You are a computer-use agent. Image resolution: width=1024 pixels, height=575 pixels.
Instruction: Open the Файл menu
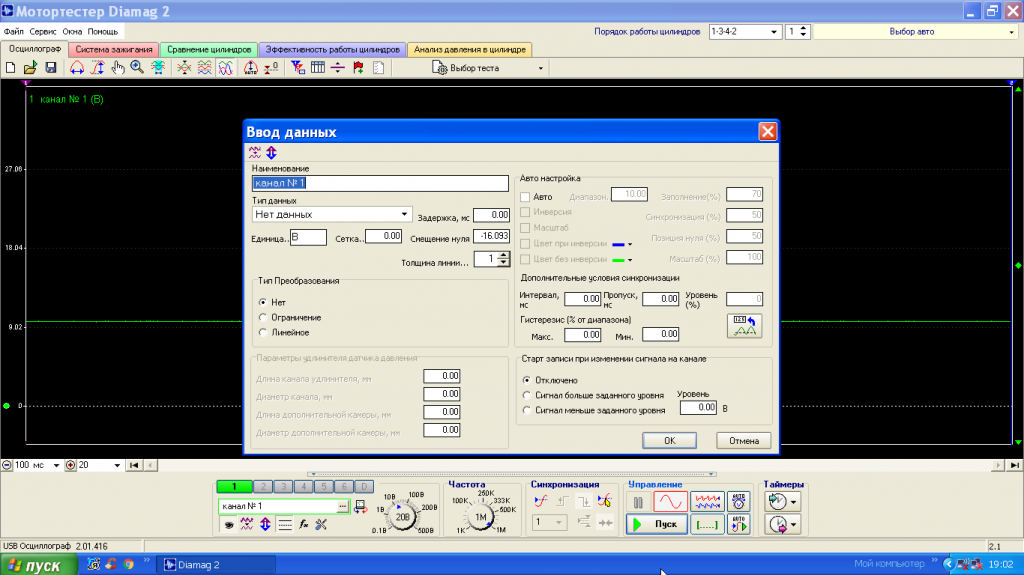click(13, 31)
